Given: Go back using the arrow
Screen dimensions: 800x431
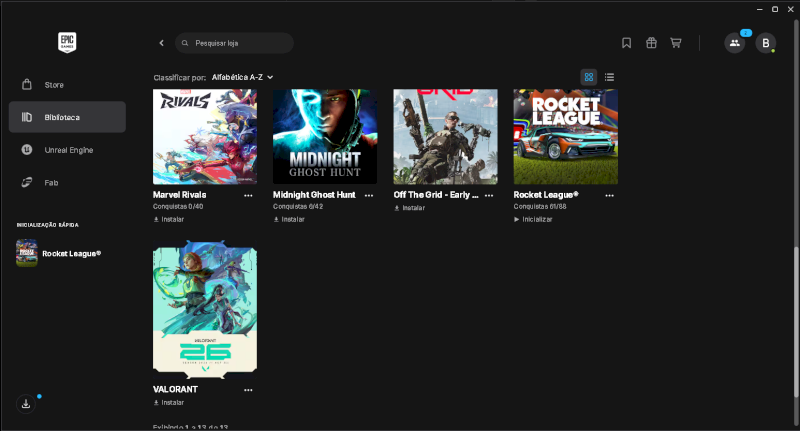Looking at the screenshot, I should pyautogui.click(x=162, y=43).
